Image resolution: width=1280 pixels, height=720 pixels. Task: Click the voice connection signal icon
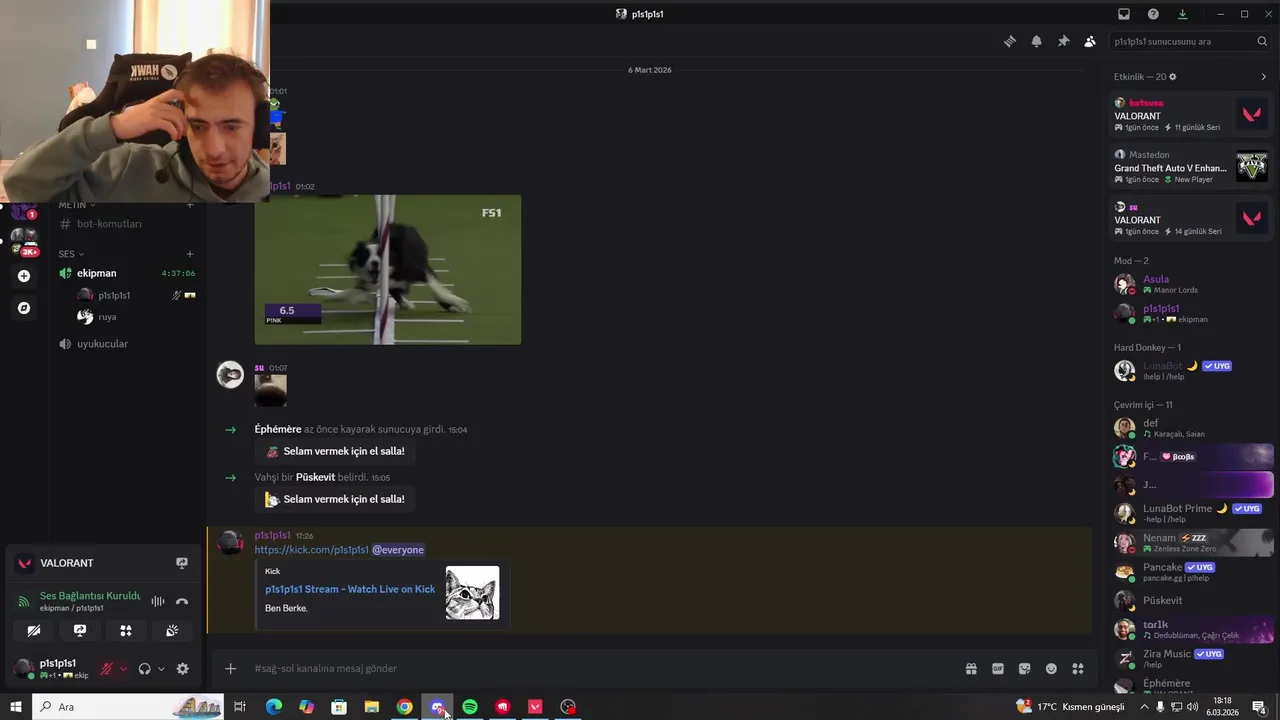pyautogui.click(x=24, y=601)
